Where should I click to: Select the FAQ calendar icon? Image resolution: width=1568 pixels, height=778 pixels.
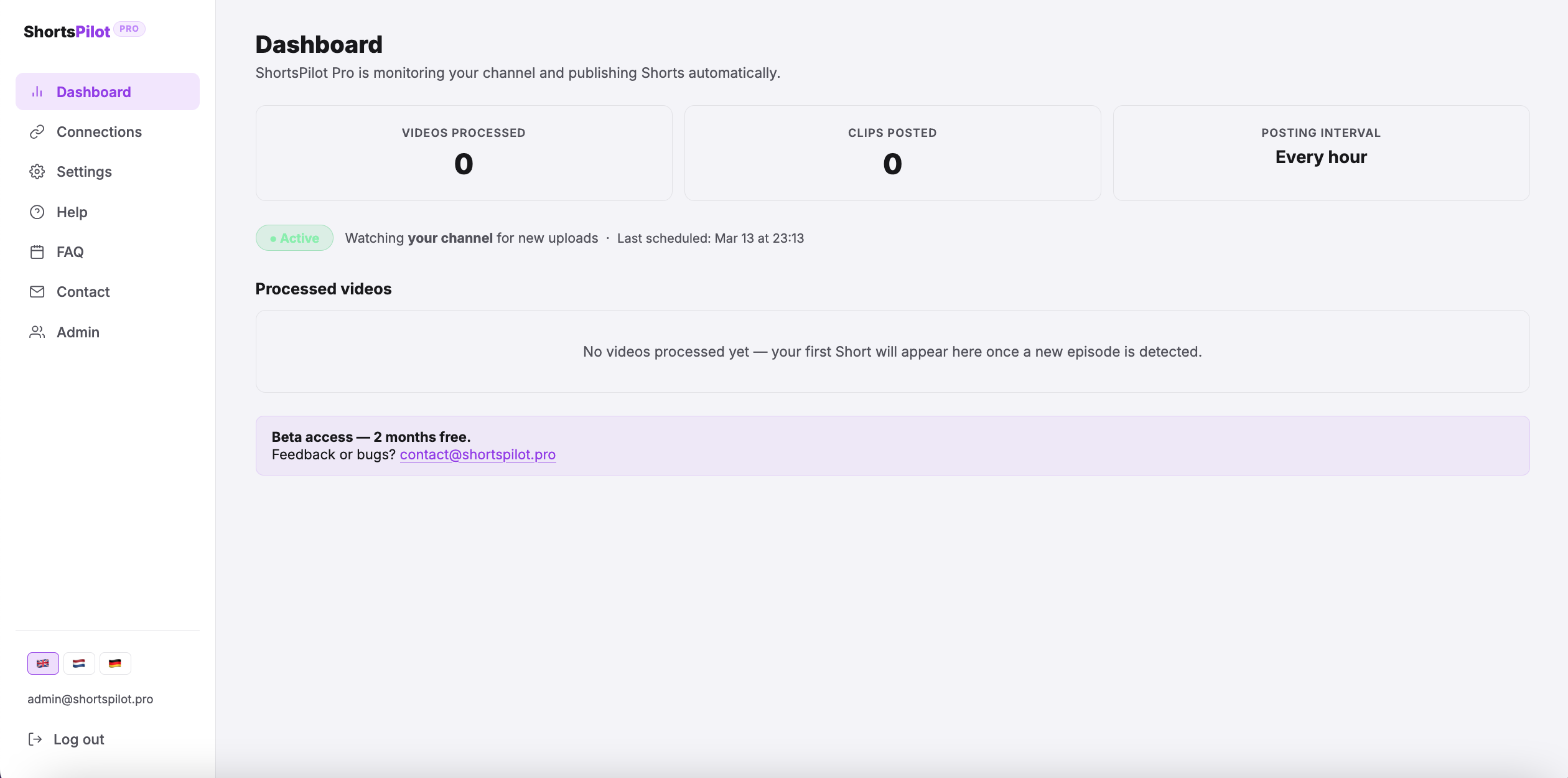[x=37, y=251]
